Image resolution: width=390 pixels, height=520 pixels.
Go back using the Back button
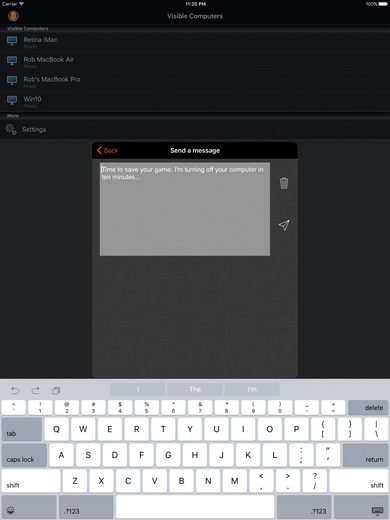107,150
